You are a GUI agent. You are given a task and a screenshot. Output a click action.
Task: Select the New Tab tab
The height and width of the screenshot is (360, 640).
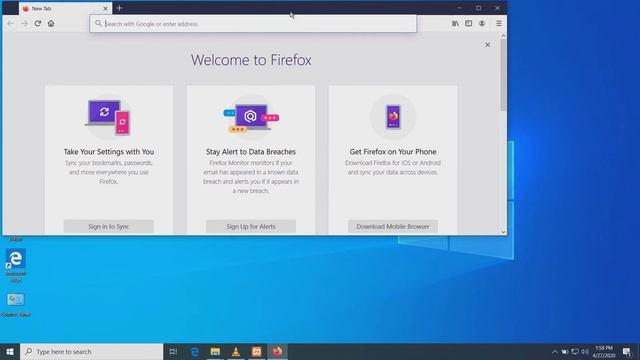tap(65, 8)
